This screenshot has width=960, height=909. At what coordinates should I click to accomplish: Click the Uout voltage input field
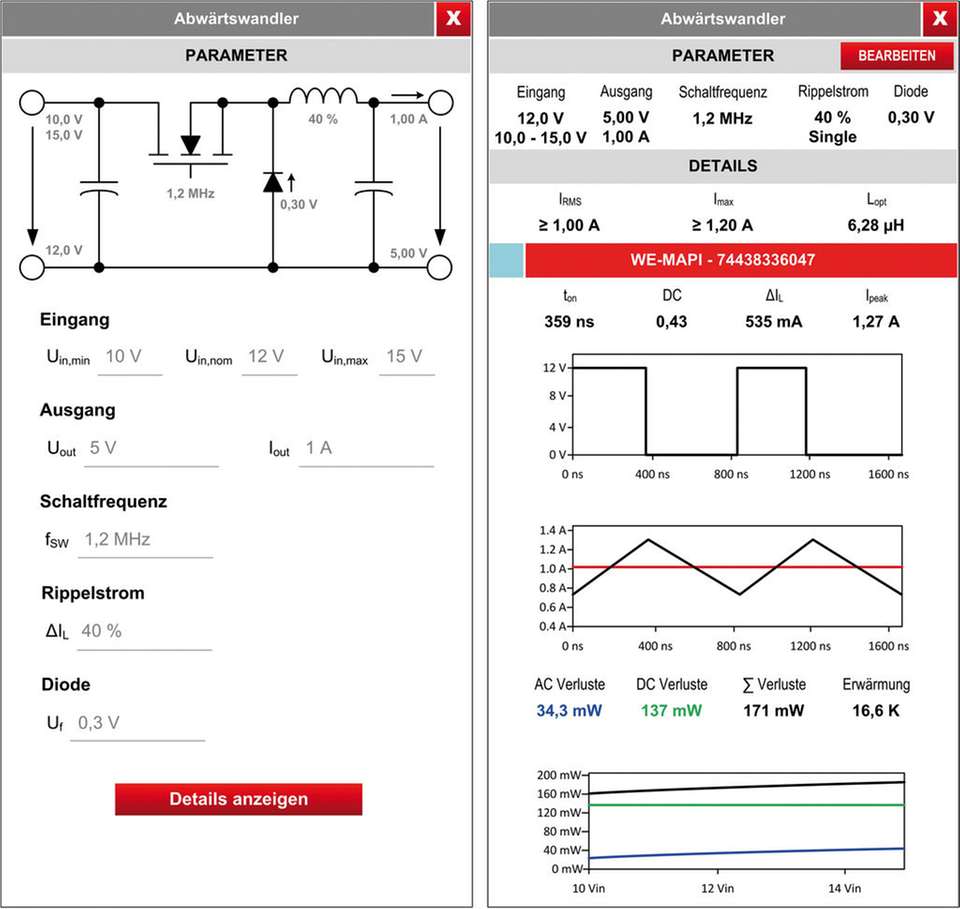pyautogui.click(x=150, y=449)
